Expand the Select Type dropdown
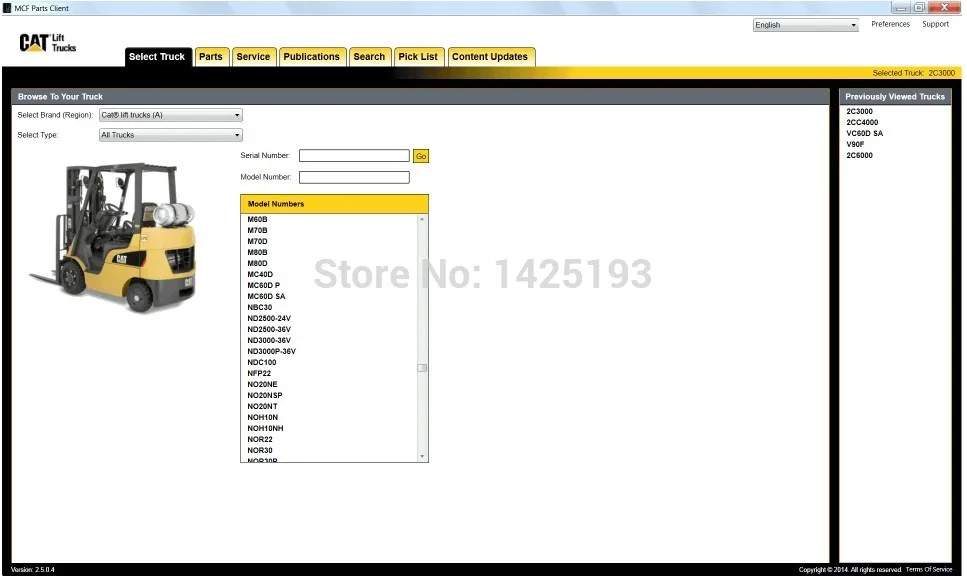967x576 pixels. [171, 135]
